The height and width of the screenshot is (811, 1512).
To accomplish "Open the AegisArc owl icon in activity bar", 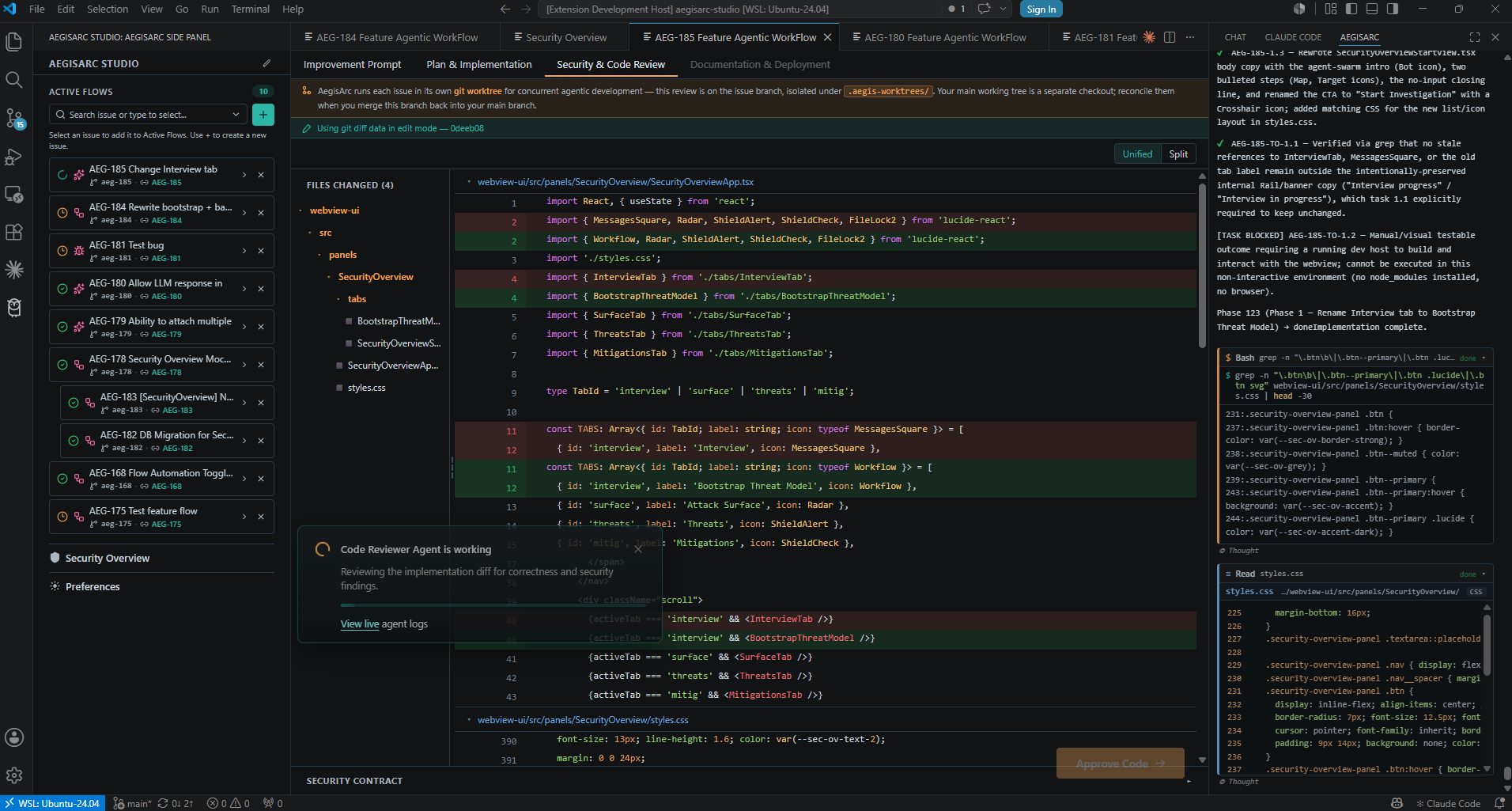I will [x=14, y=308].
